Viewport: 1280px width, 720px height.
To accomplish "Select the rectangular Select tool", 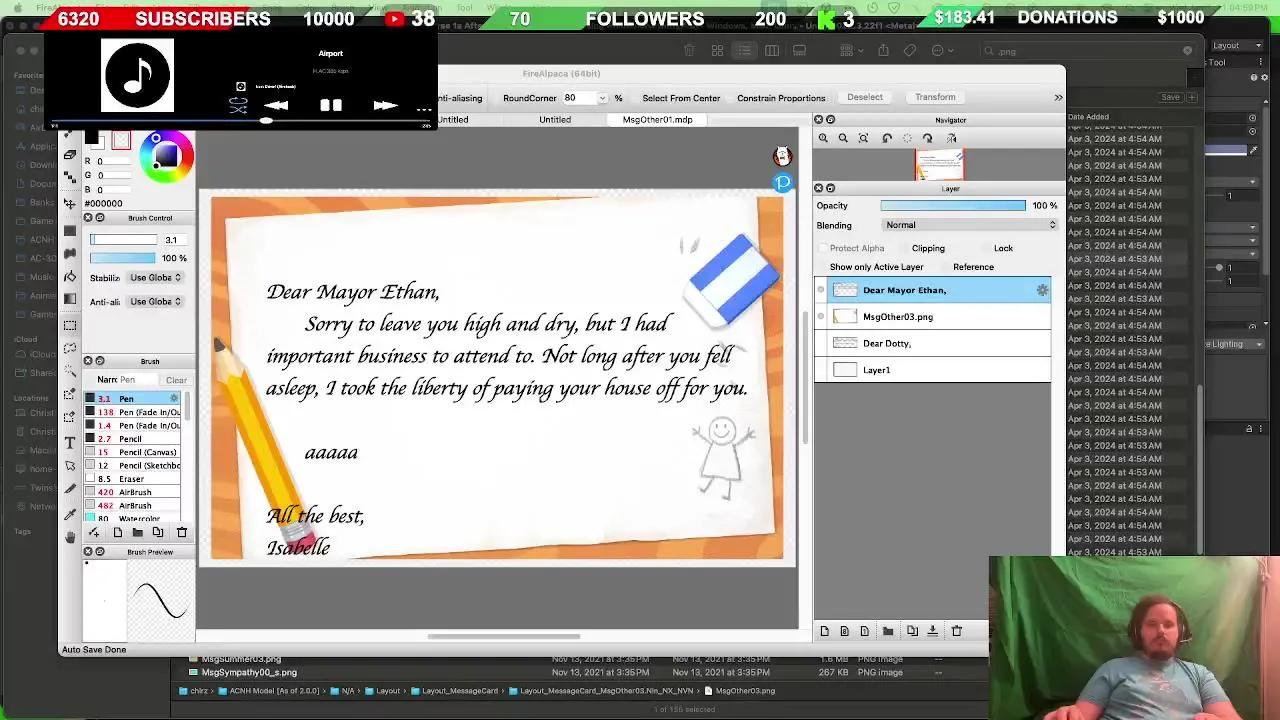I will tap(70, 326).
